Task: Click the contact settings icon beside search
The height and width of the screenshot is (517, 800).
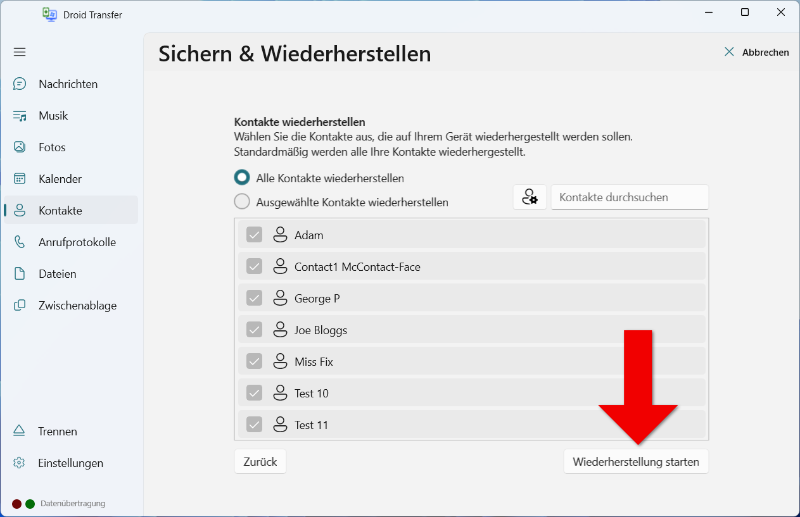Action: coord(530,198)
